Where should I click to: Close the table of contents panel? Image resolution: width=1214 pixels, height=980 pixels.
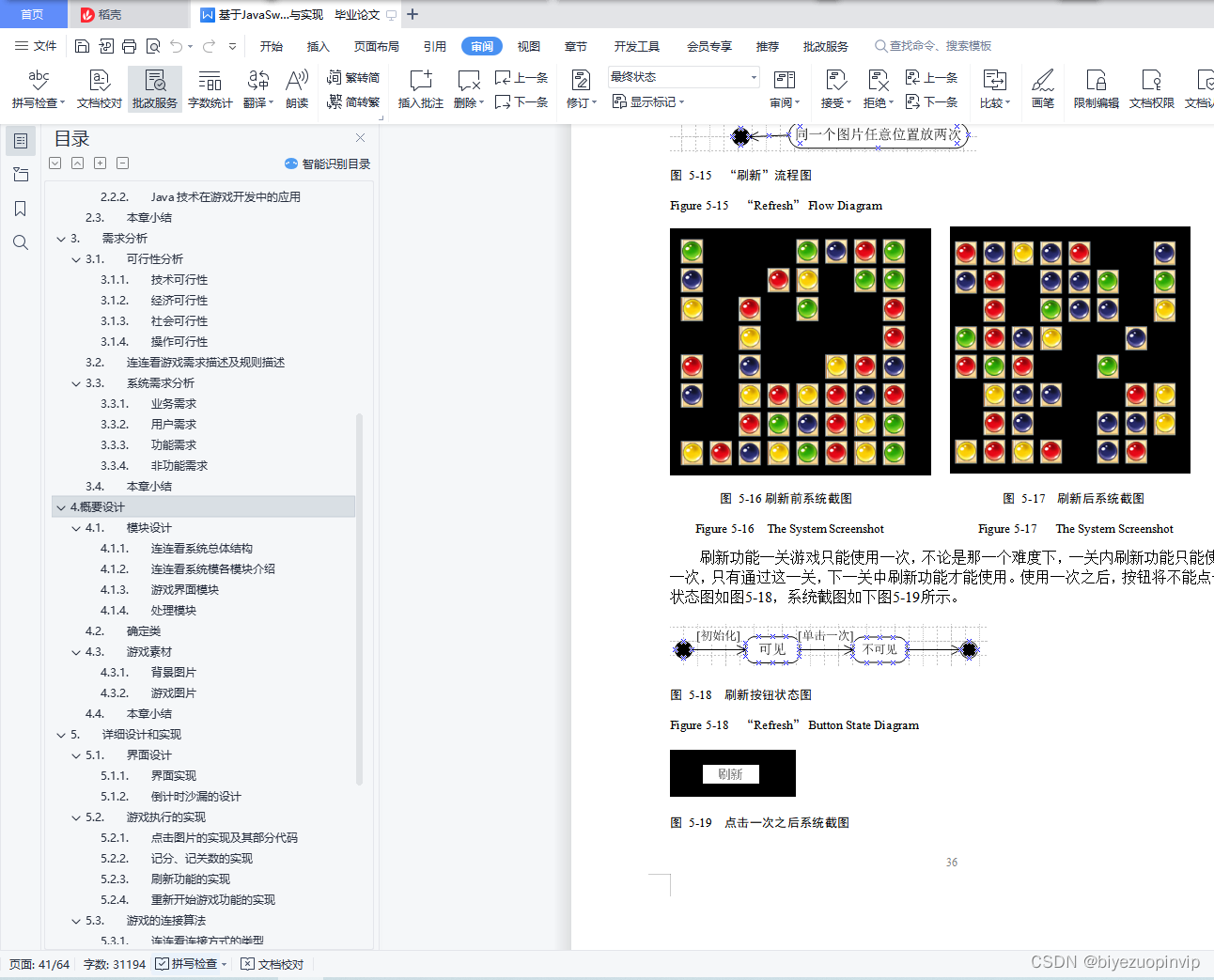[360, 137]
